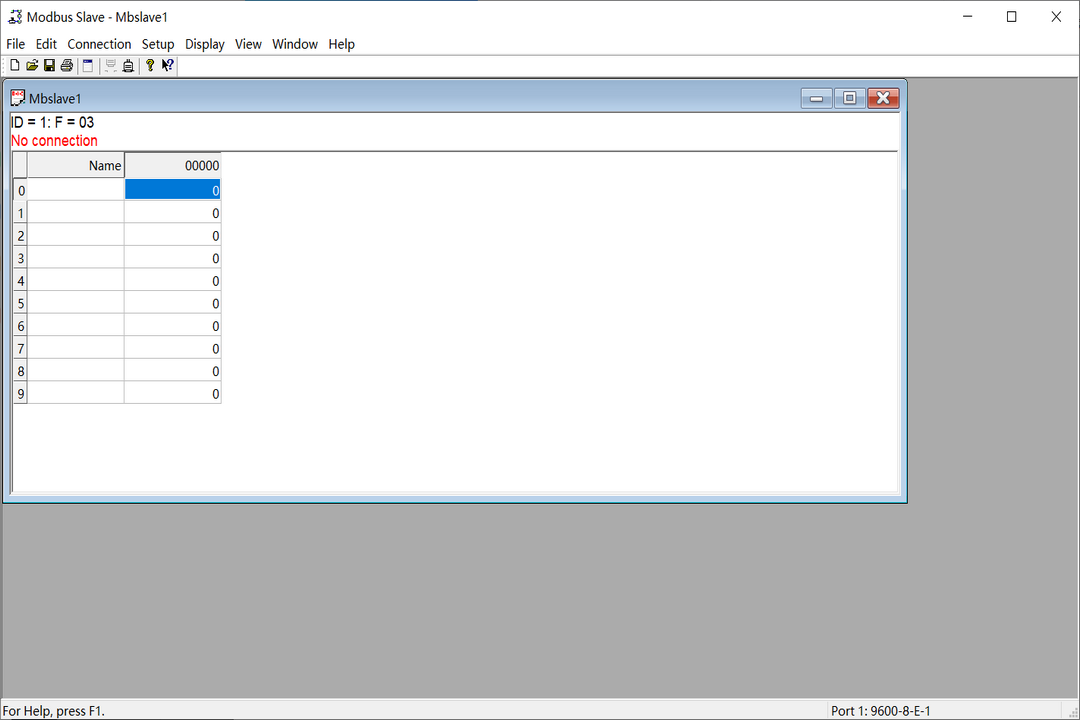Select the value cell in row 5
1080x720 pixels.
(x=172, y=303)
